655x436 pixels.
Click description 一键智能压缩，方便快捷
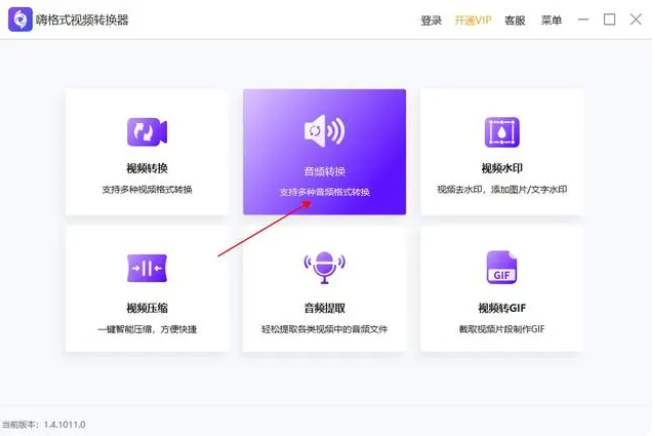coord(147,330)
